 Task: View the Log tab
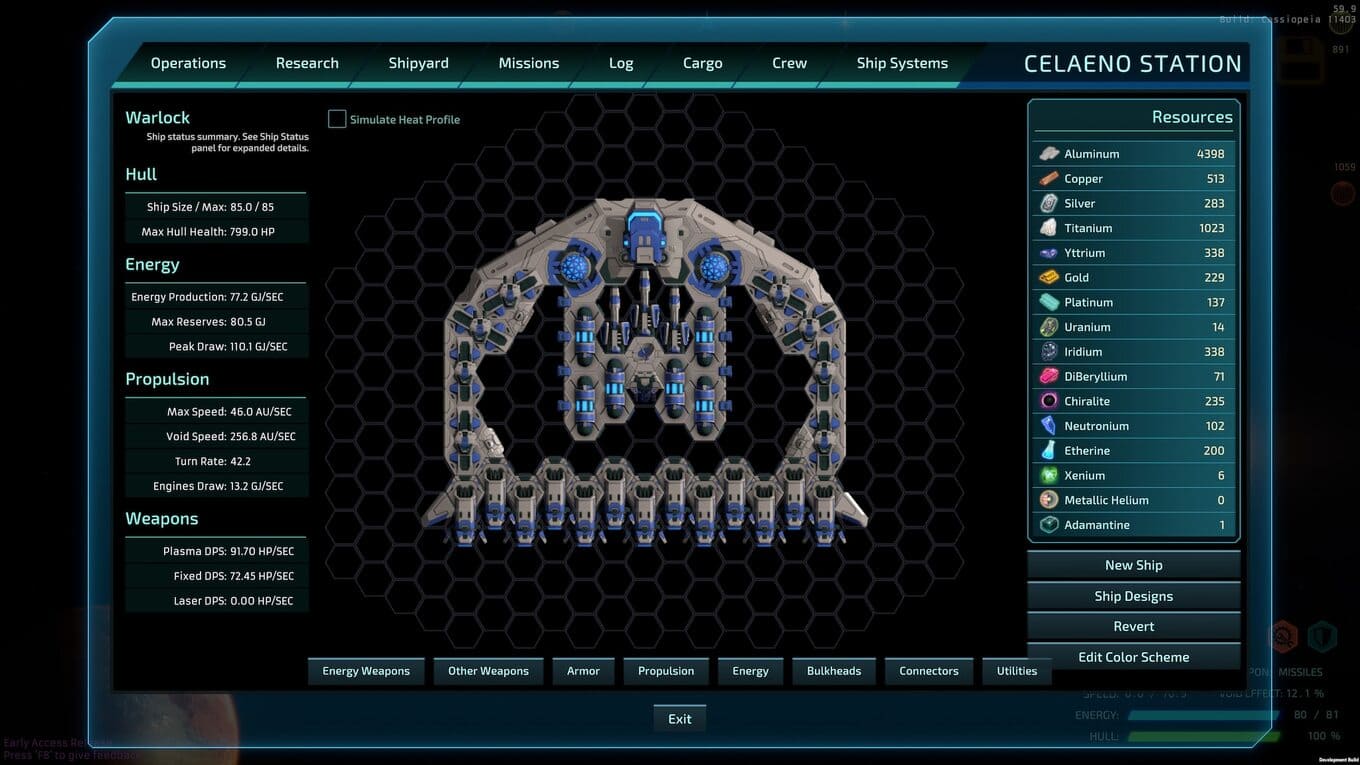(621, 63)
